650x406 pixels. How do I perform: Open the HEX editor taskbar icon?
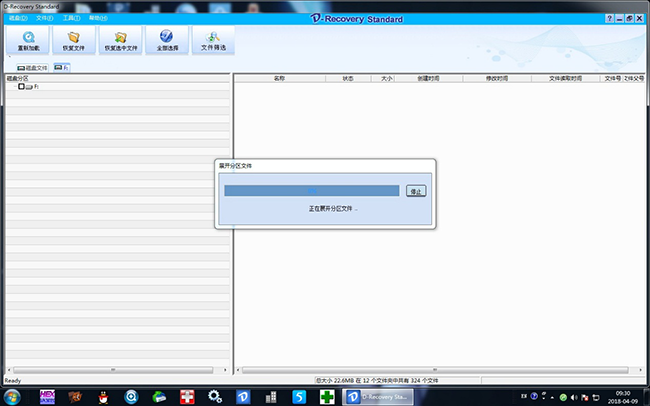click(x=47, y=397)
